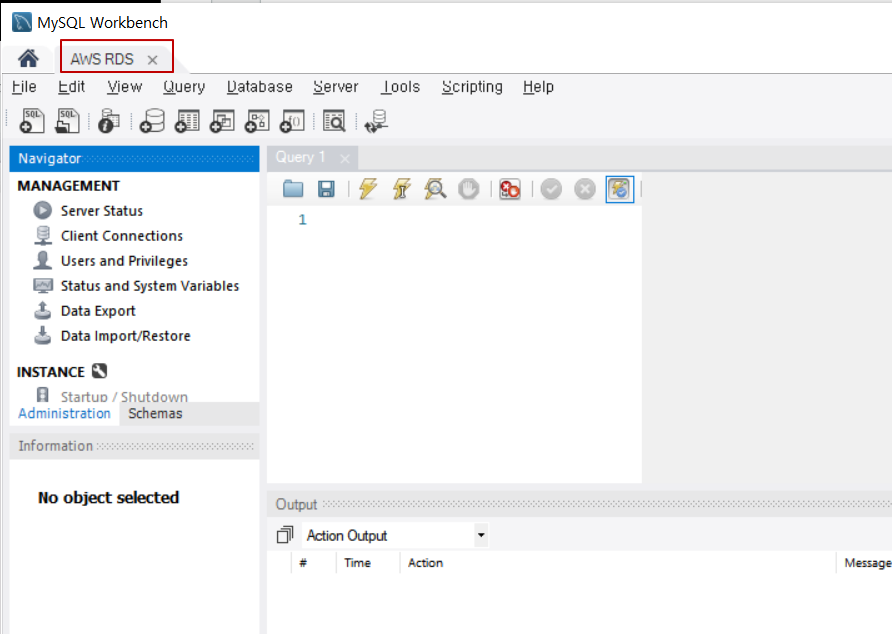Create a new stored procedure icon
This screenshot has width=892, height=634.
coord(257,121)
